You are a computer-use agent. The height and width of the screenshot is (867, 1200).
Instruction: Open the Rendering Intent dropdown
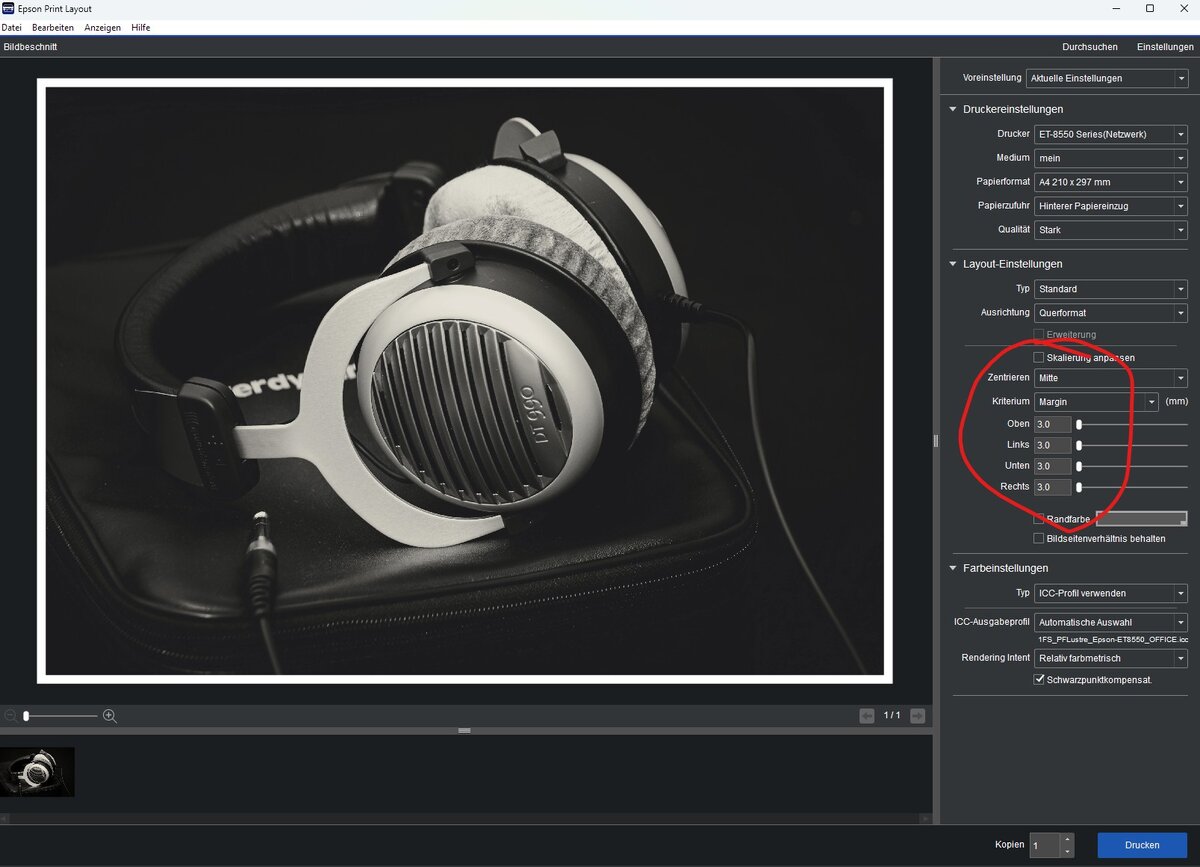pyautogui.click(x=1110, y=658)
